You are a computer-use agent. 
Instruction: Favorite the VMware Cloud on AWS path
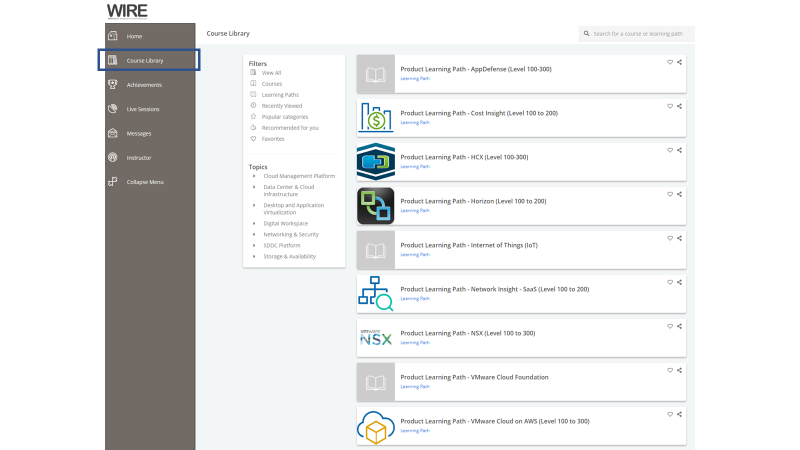tap(670, 414)
